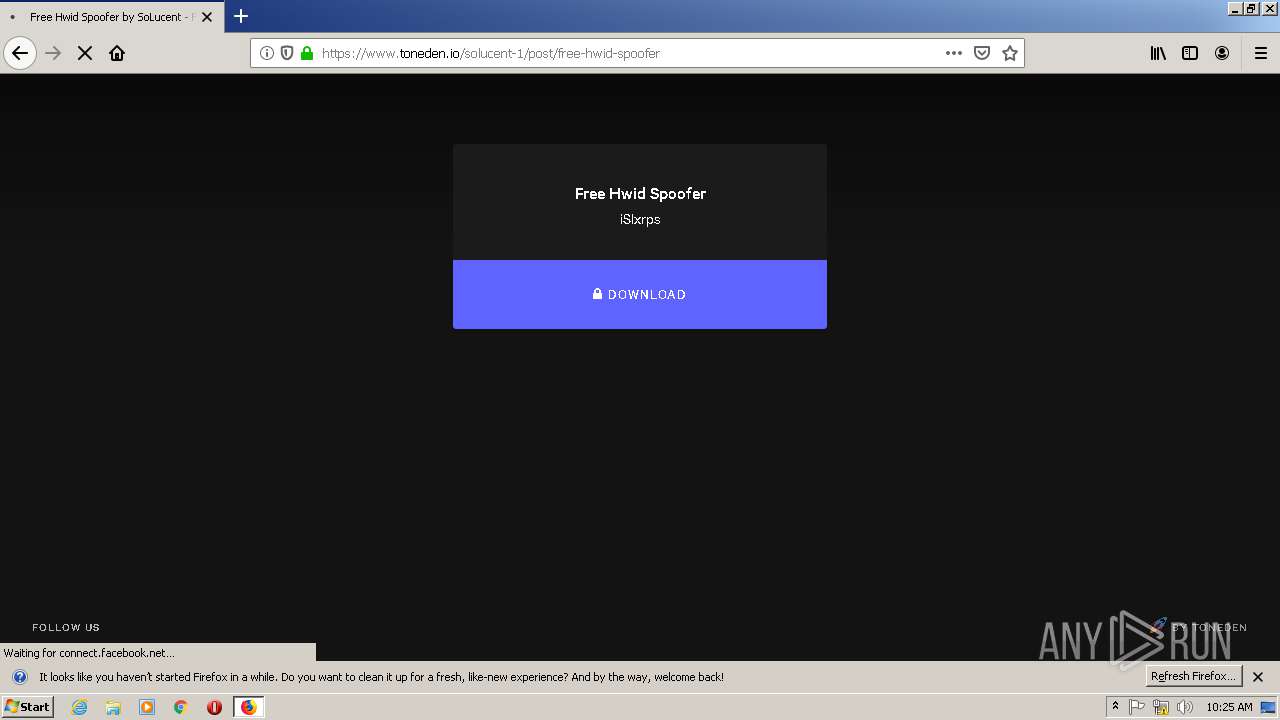The image size is (1280, 720).
Task: Switch to Firefox taskbar button
Action: [x=248, y=707]
